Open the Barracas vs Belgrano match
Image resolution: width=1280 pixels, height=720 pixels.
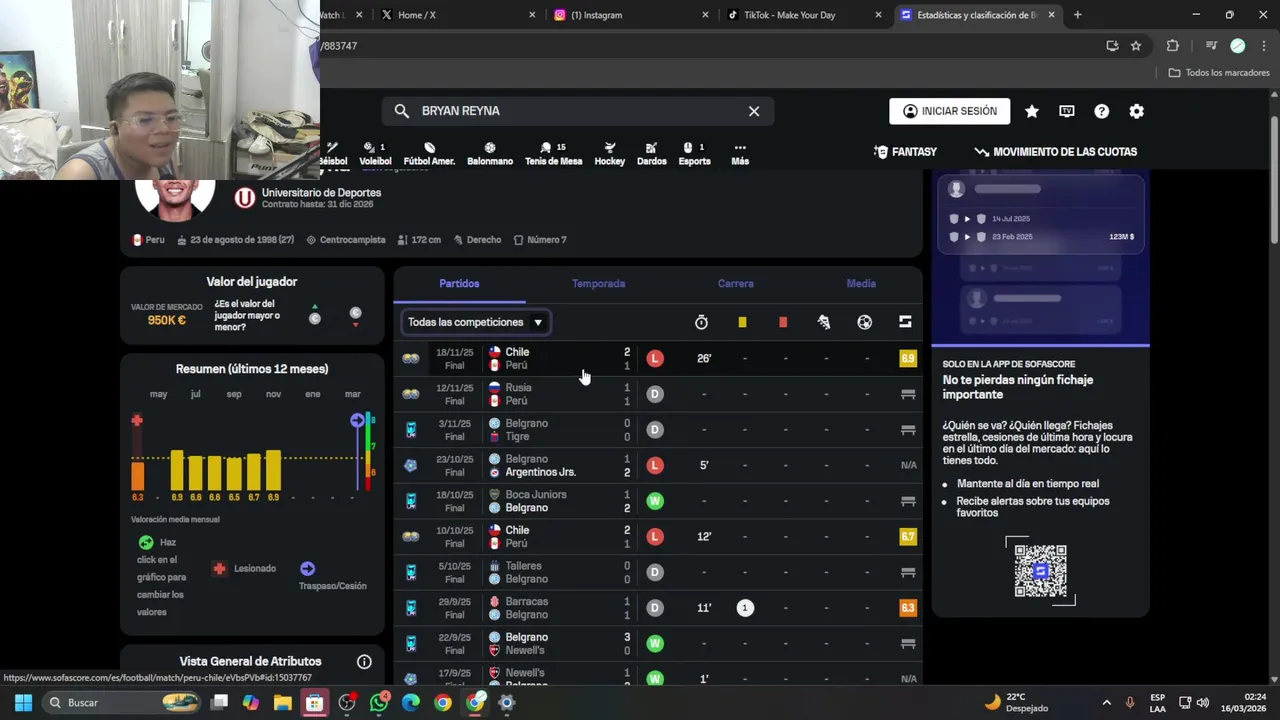click(658, 608)
